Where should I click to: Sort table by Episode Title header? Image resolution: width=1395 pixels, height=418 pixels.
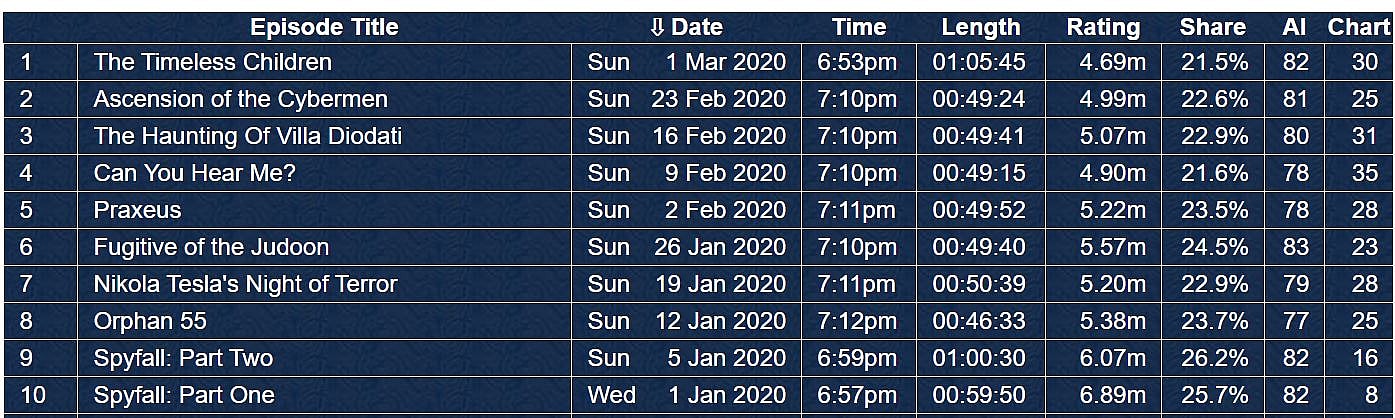click(324, 28)
